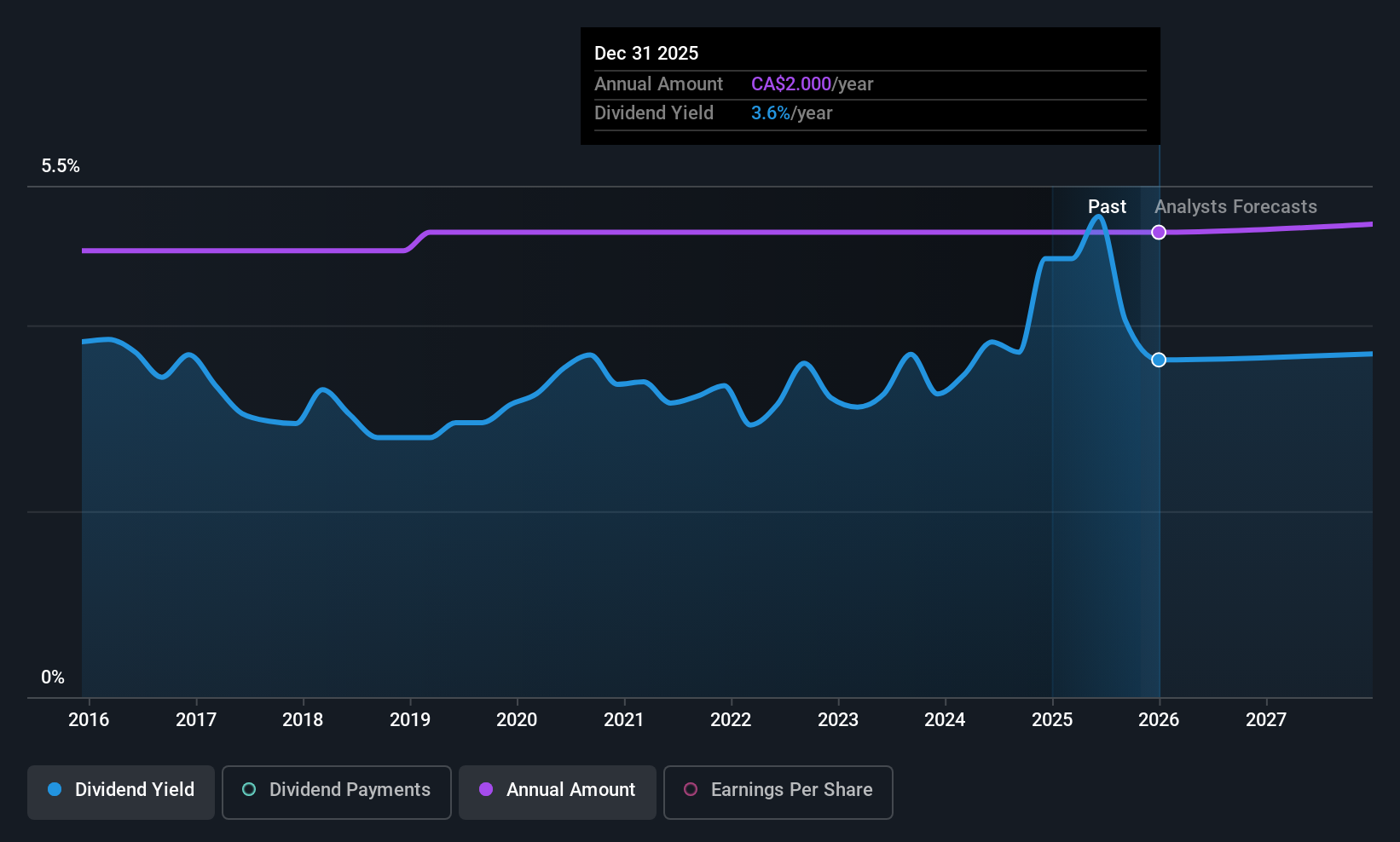
Task: Click the 5.5% y-axis label
Action: pos(61,166)
